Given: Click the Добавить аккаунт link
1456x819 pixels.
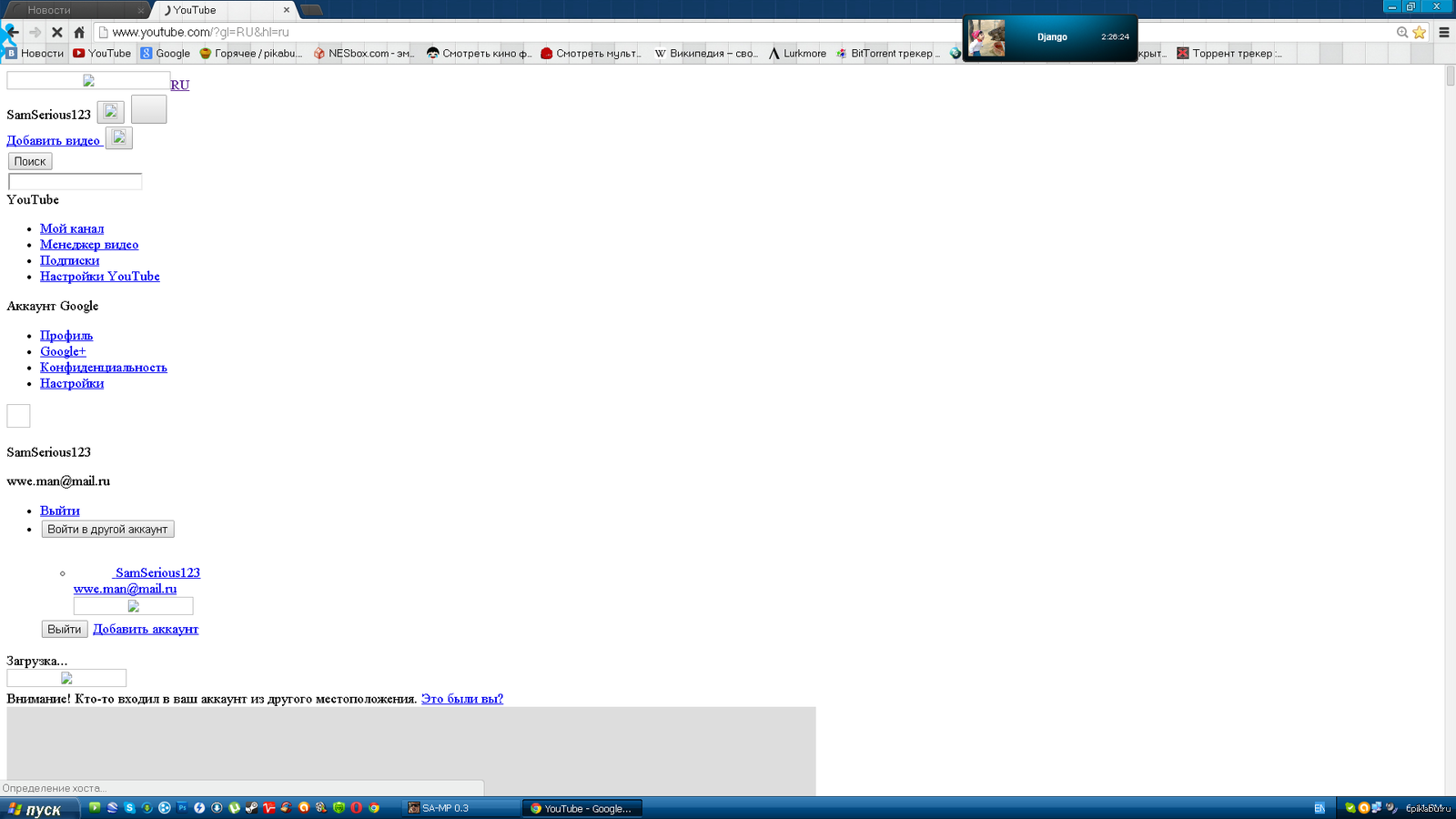Looking at the screenshot, I should pos(146,629).
